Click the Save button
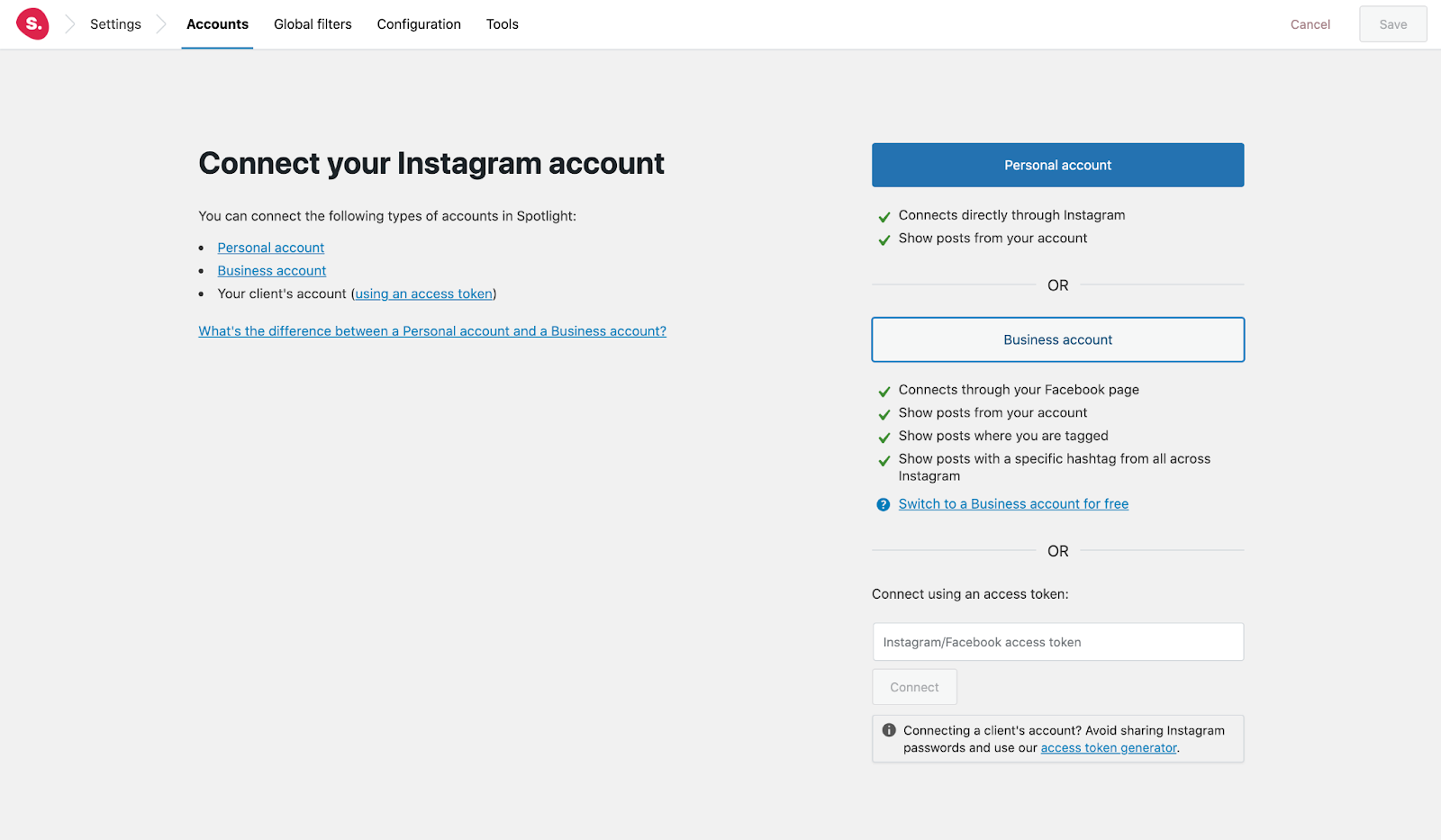Viewport: 1441px width, 840px height. pyautogui.click(x=1393, y=24)
